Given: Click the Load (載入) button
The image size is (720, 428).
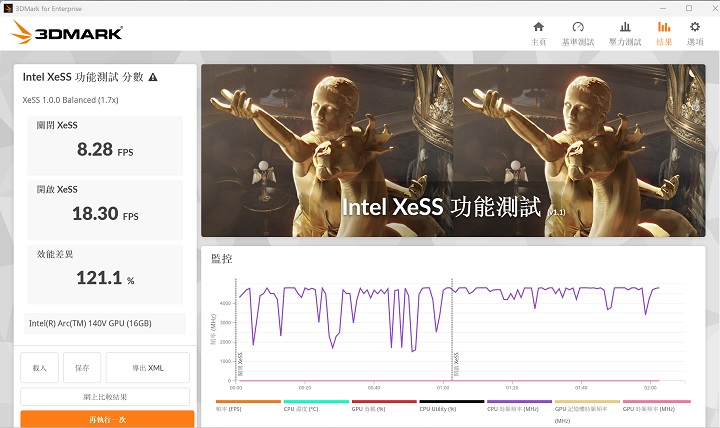Looking at the screenshot, I should click(x=39, y=367).
